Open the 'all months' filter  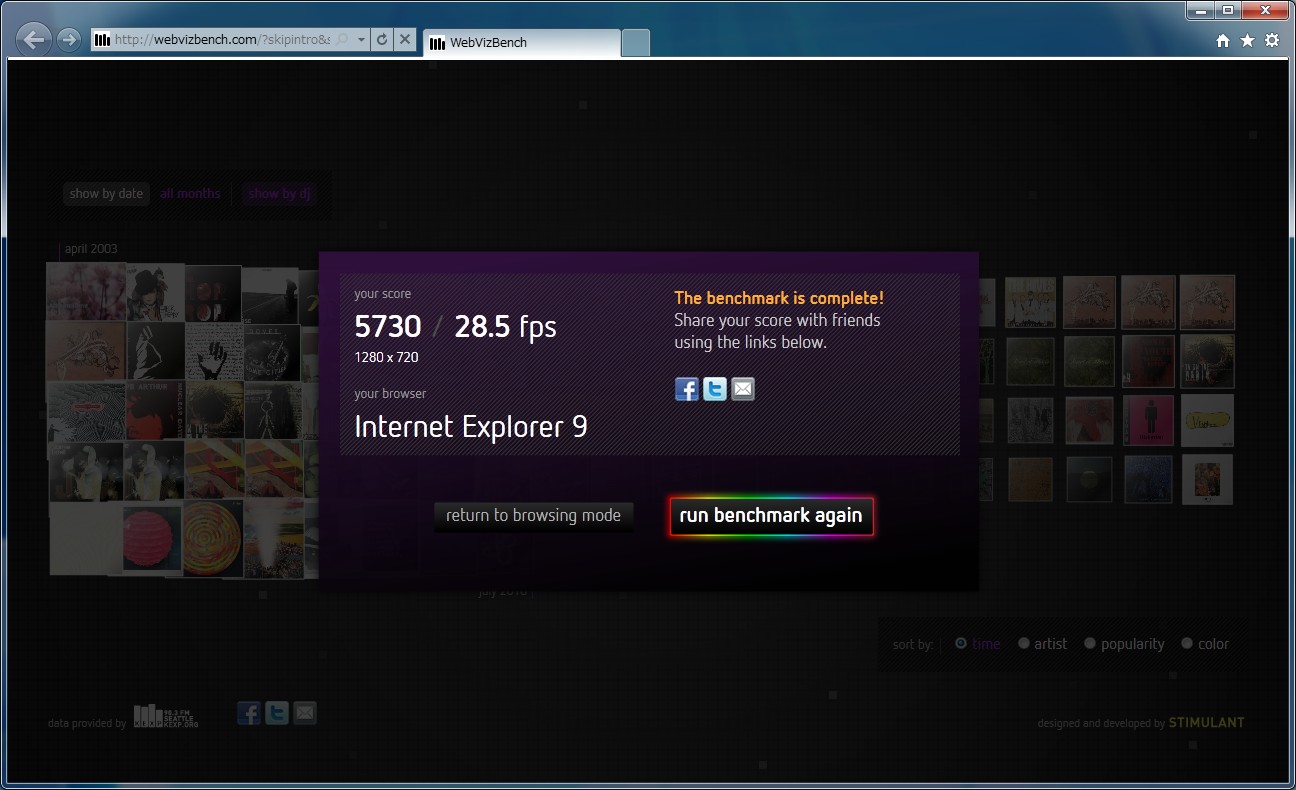[190, 193]
